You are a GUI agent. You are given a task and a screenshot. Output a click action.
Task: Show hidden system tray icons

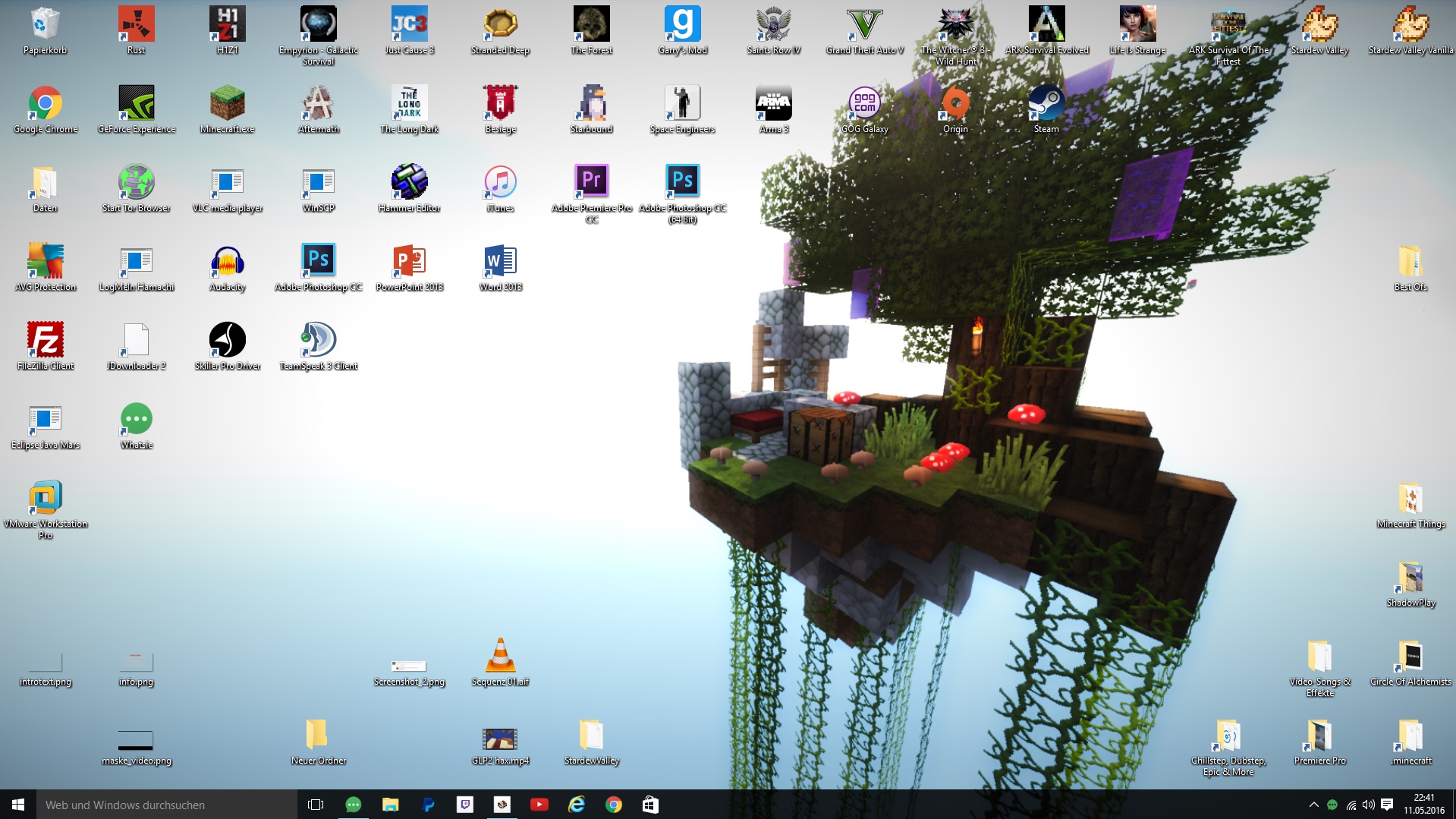1313,805
